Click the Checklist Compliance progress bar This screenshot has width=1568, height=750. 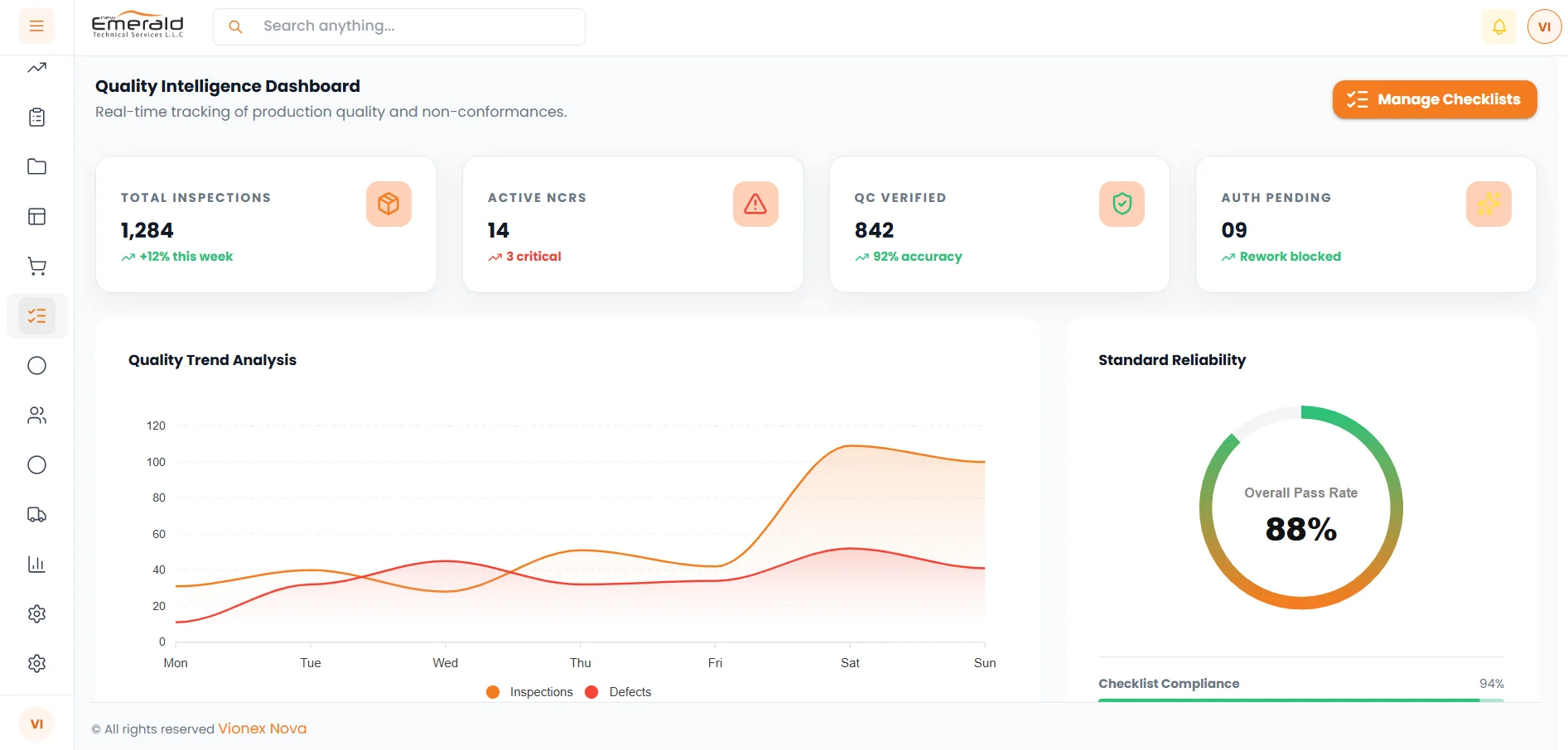coord(1301,700)
